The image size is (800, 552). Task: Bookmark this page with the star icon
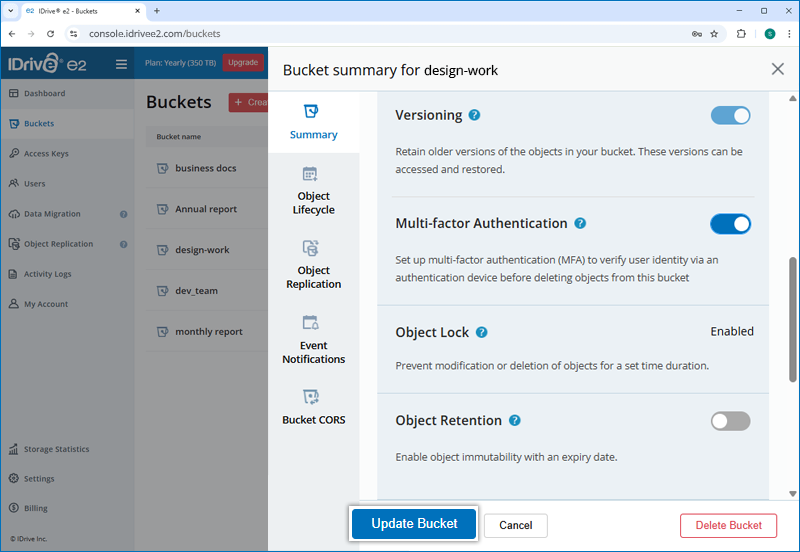pyautogui.click(x=714, y=33)
